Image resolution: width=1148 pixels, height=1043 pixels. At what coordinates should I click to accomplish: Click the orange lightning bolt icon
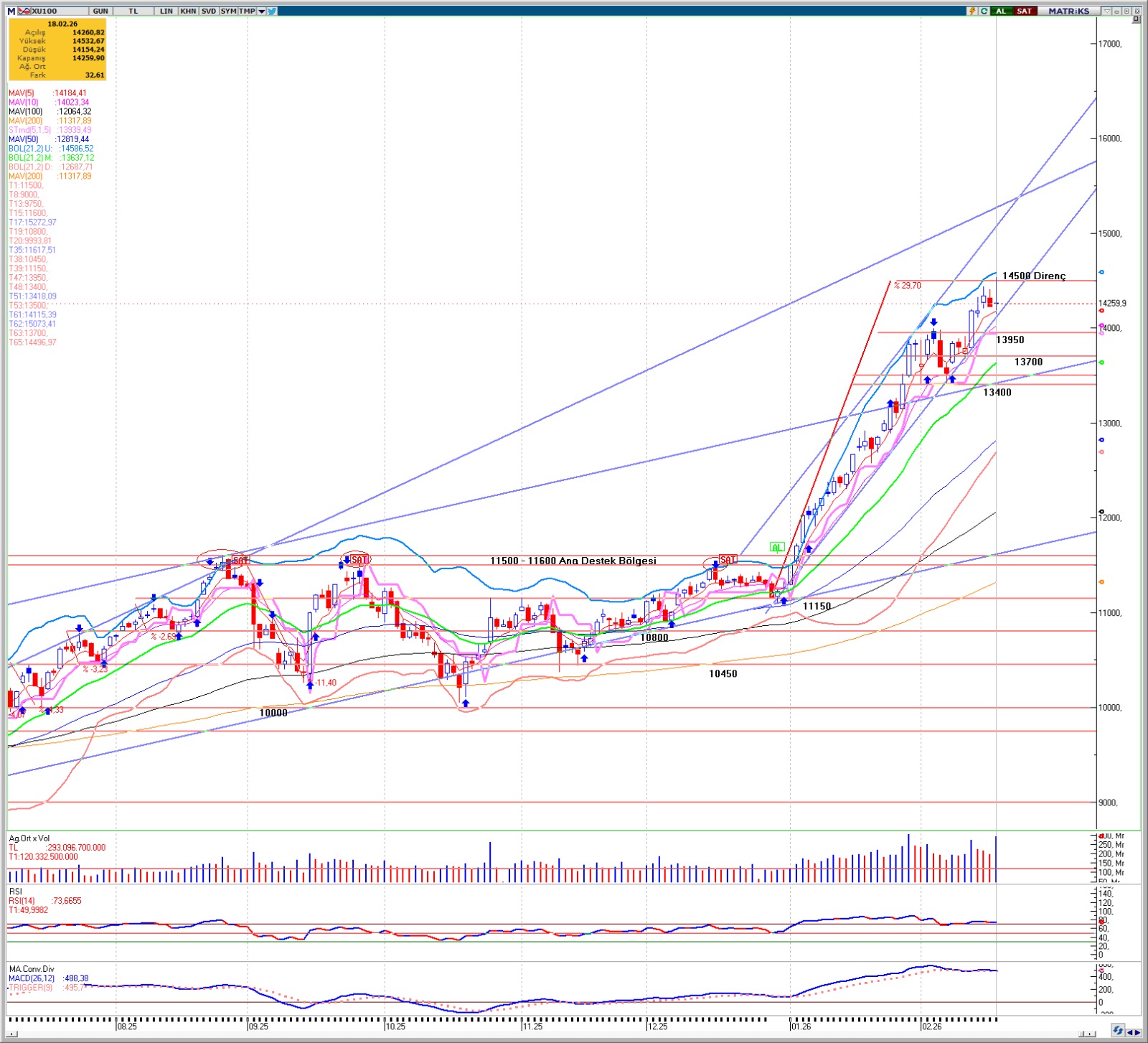click(x=972, y=11)
